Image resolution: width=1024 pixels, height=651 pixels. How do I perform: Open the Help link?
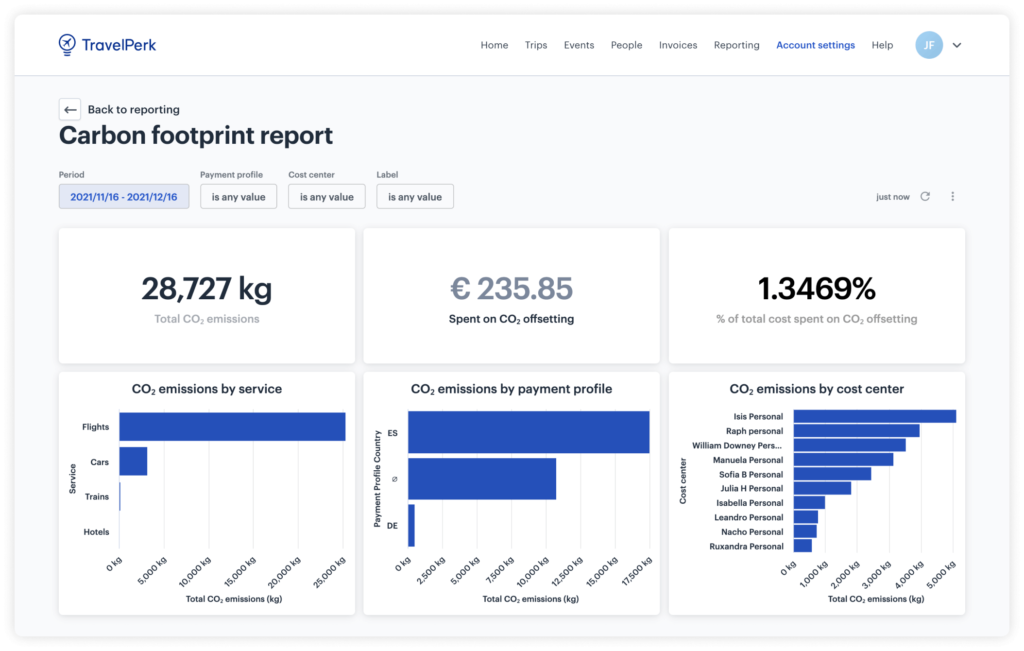882,45
